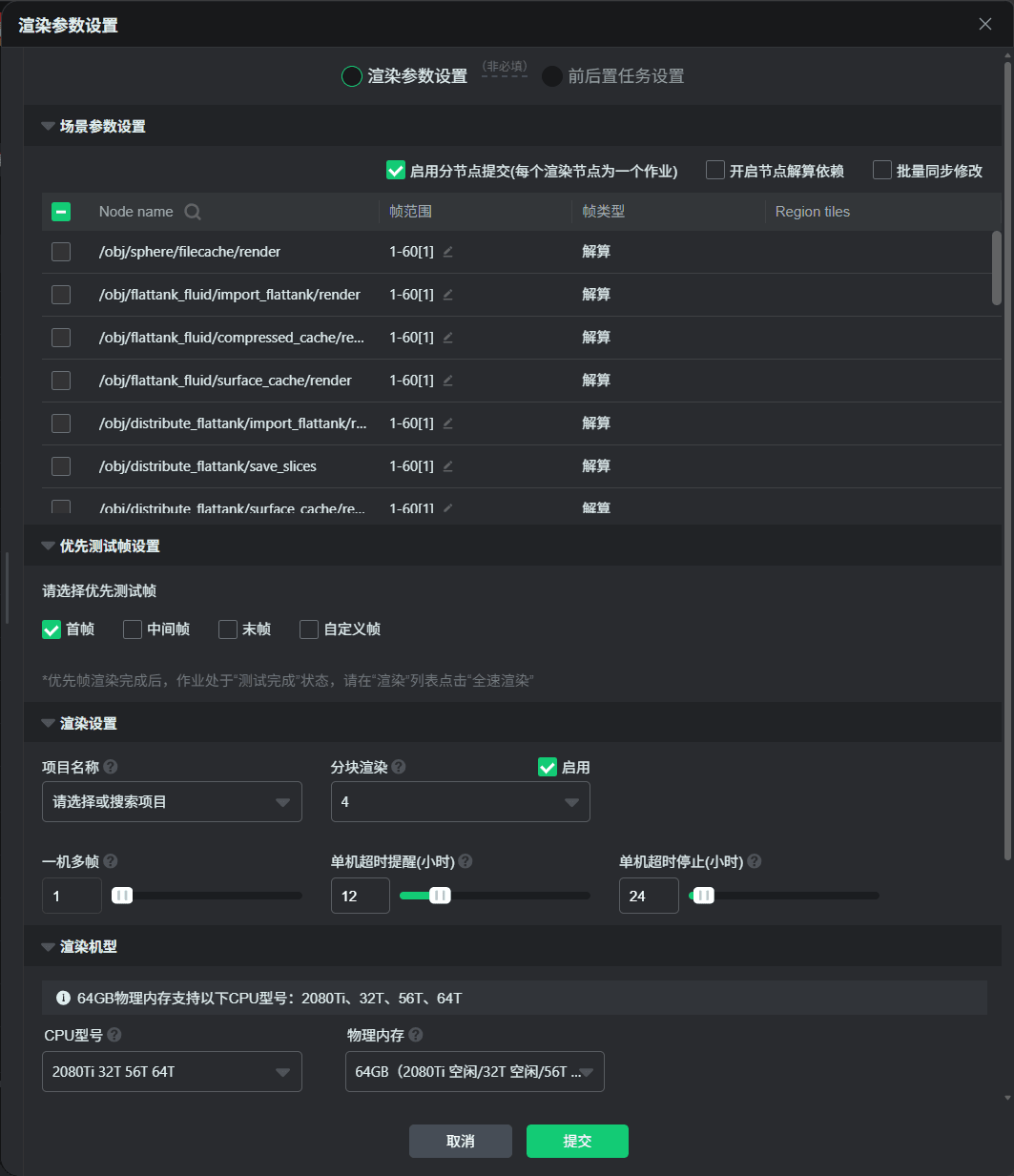Check 中间帧 priority test frame
Image resolution: width=1014 pixels, height=1176 pixels.
tap(133, 629)
